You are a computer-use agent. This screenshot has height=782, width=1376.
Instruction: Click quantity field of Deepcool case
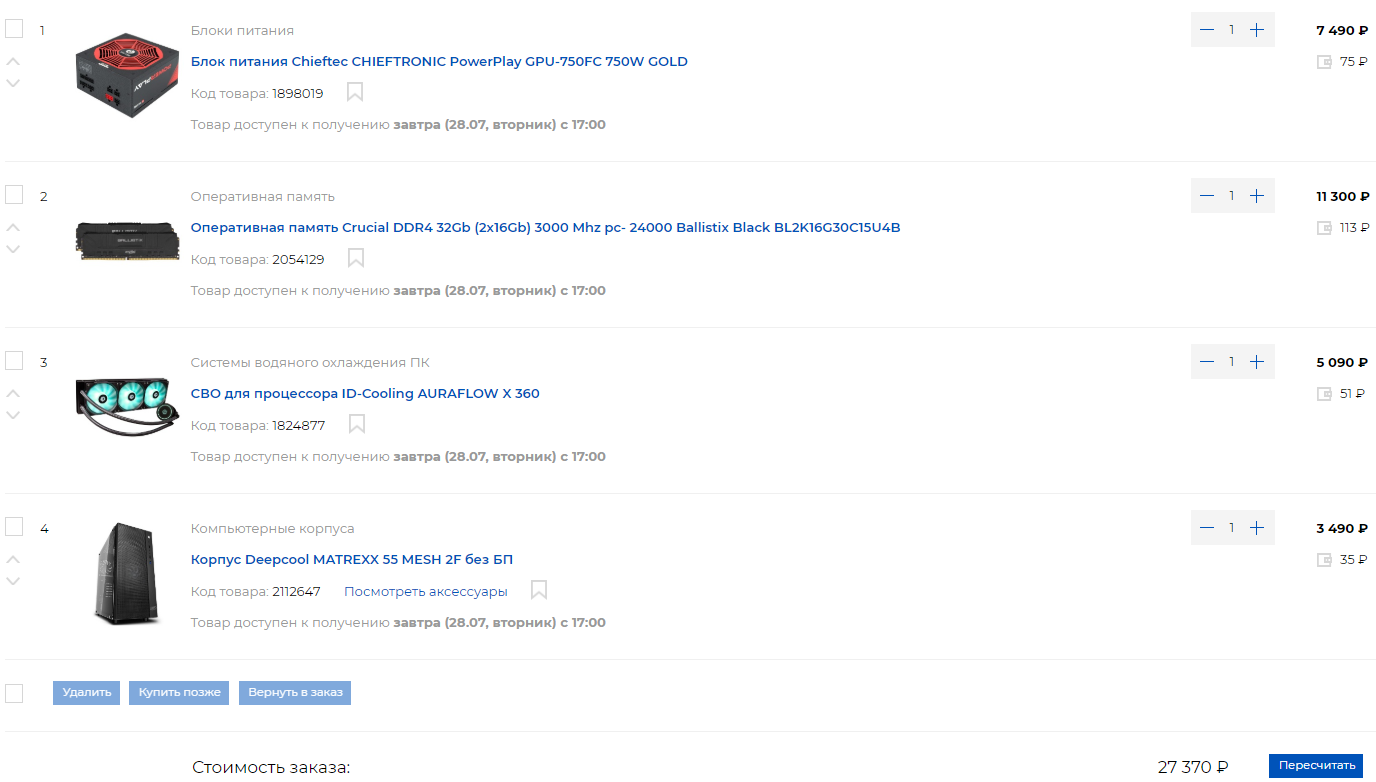click(x=1232, y=528)
